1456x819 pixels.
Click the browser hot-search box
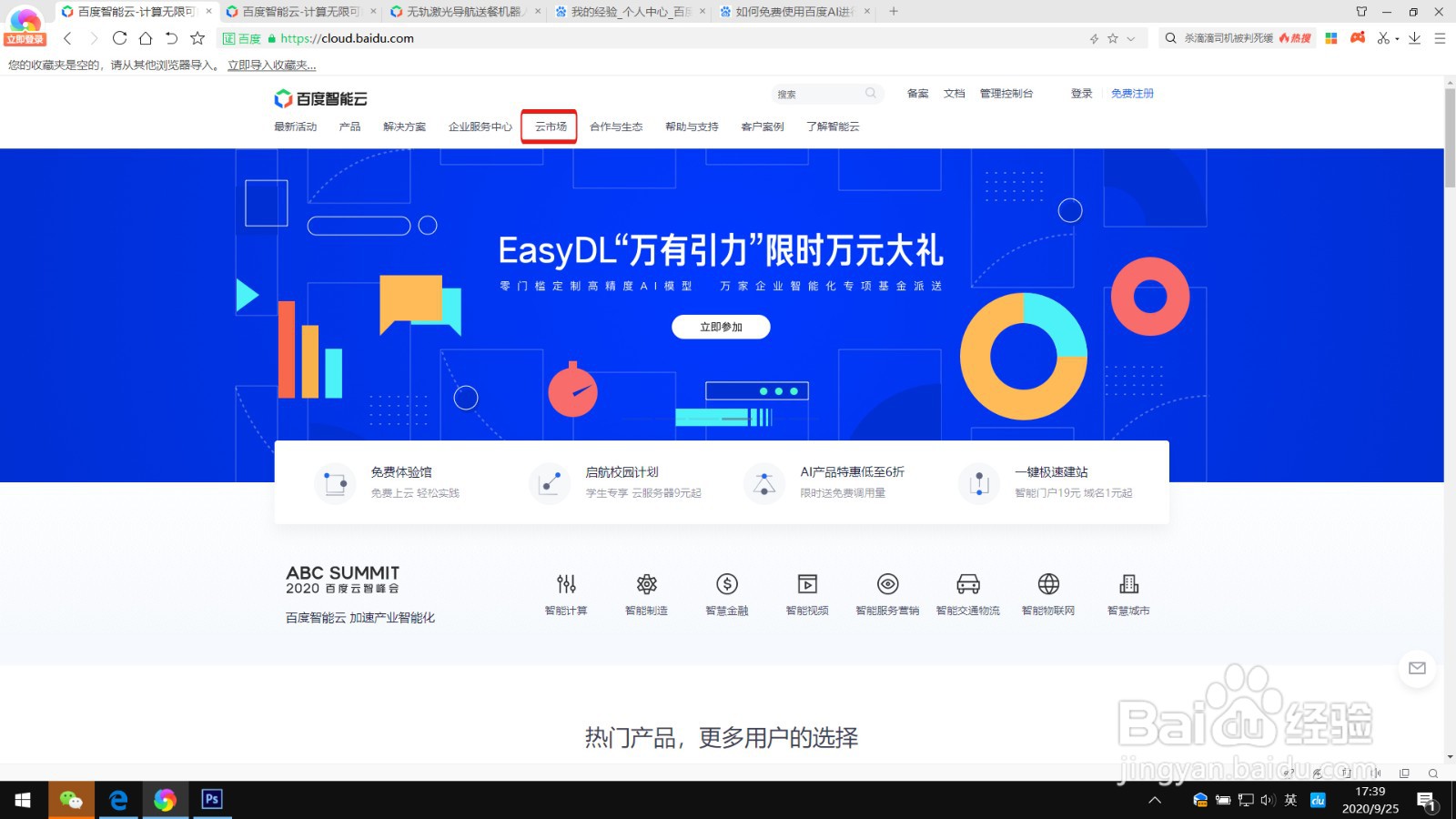pyautogui.click(x=1238, y=38)
